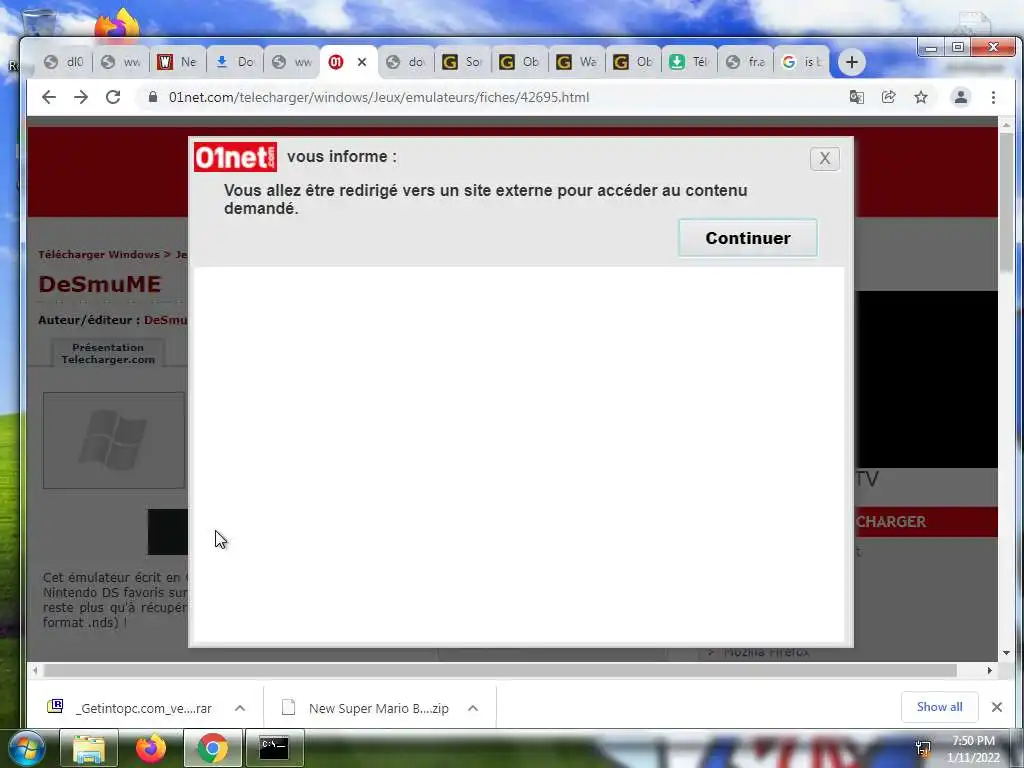Click the taskbar clock showing 7:50 PM
The image size is (1024, 768).
tap(973, 749)
